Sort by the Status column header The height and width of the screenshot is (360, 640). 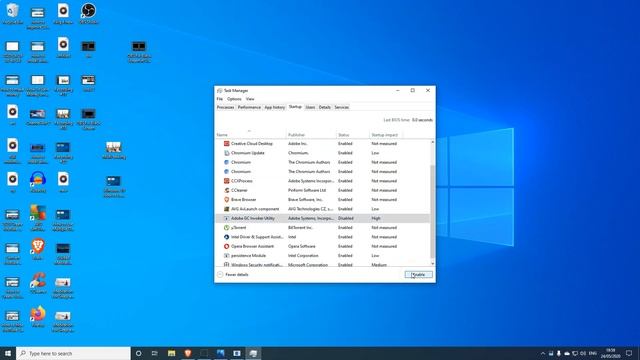pos(353,135)
